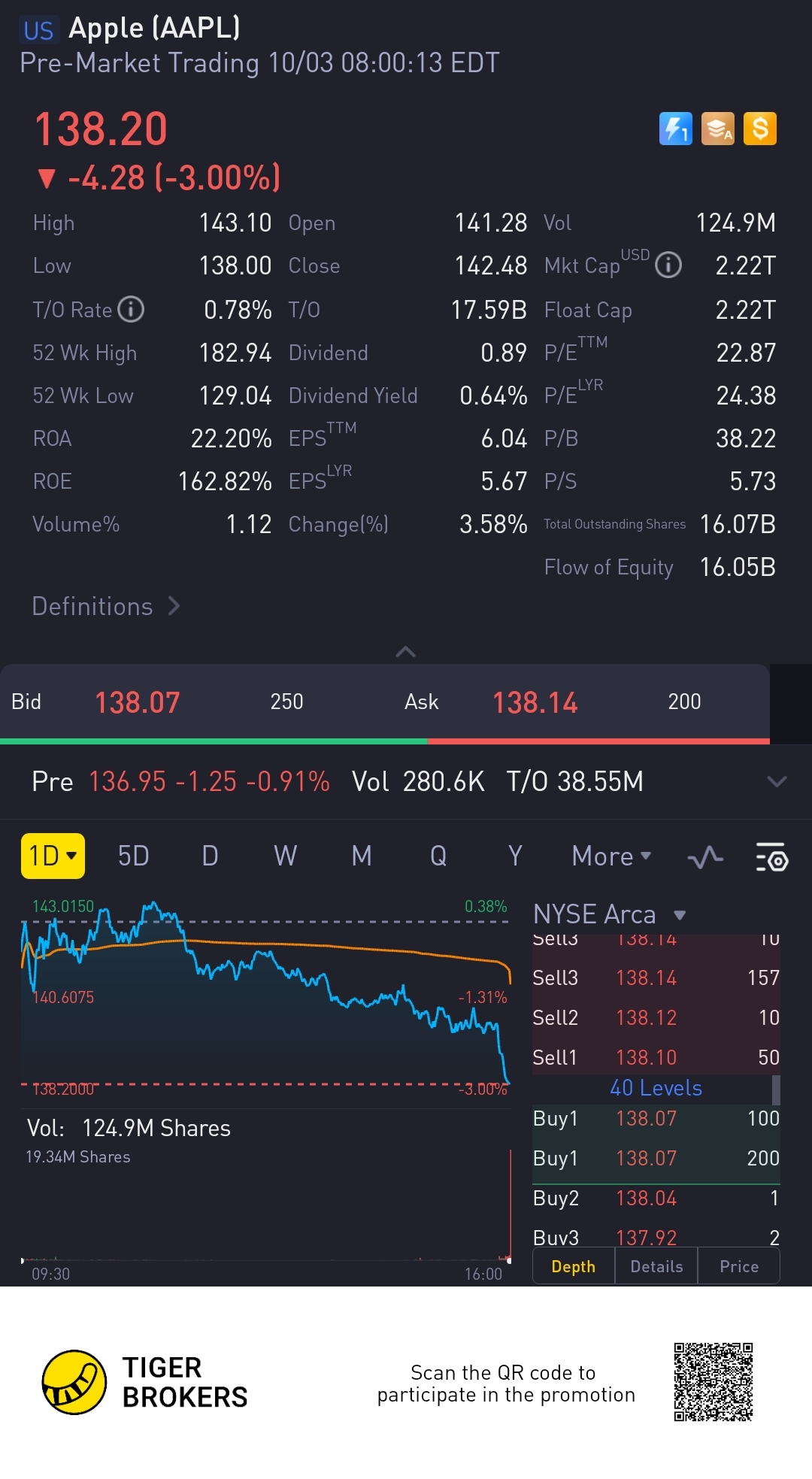Screen dimensions: 812x1479
Task: Select Buy1 row with 100 size
Action: coord(656,1118)
